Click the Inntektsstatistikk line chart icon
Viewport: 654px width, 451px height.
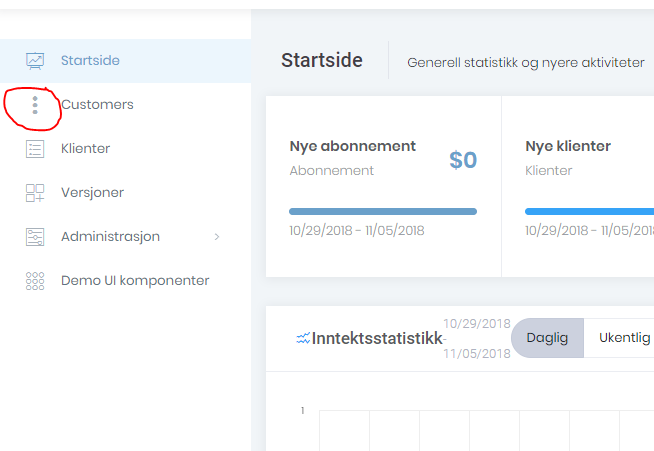click(x=303, y=339)
